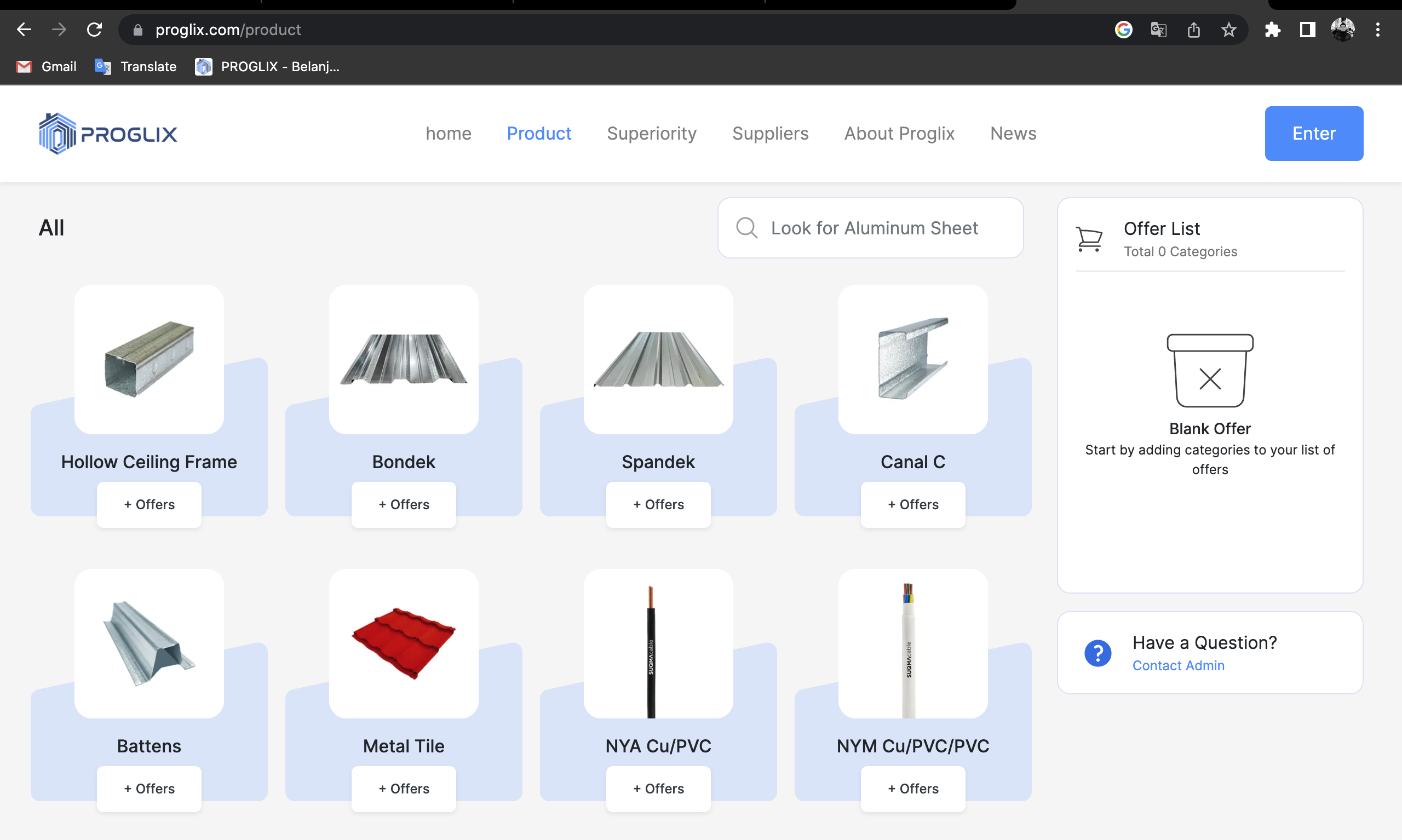Viewport: 1402px width, 840px height.
Task: Open the browser profile avatar menu
Action: coord(1342,30)
